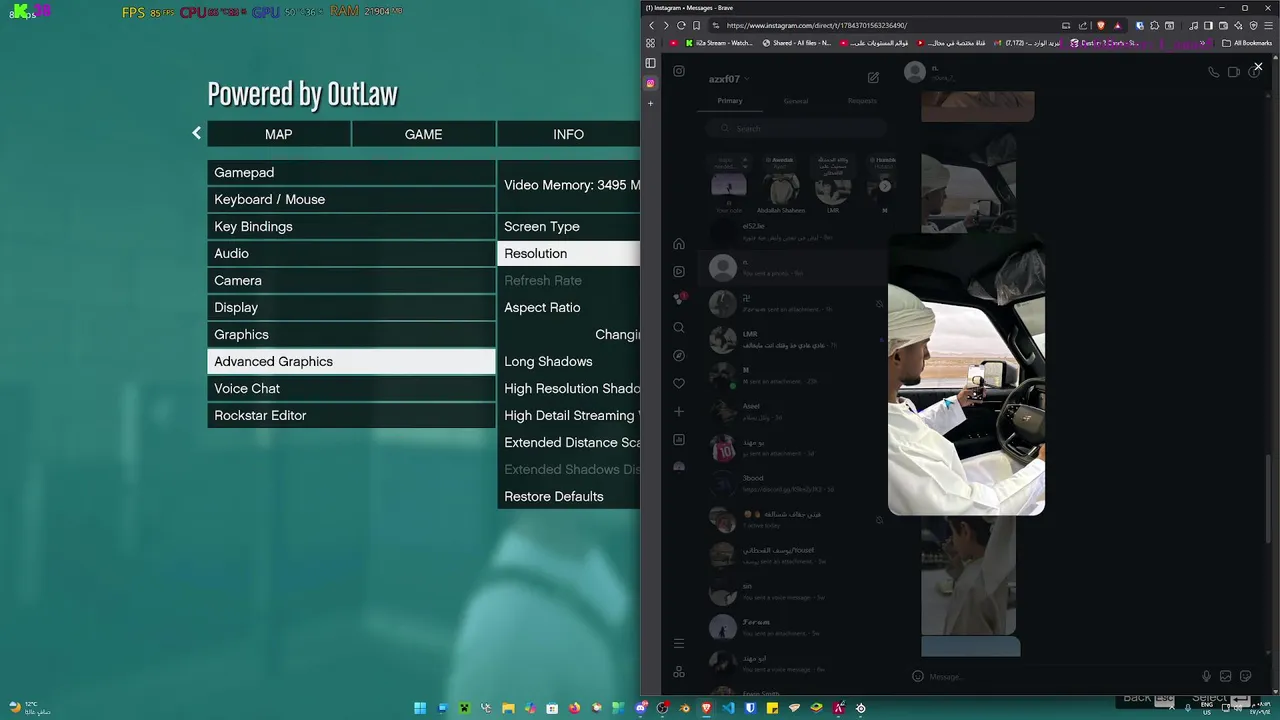Switch to the GAME tab
Viewport: 1280px width, 720px height.
424,134
